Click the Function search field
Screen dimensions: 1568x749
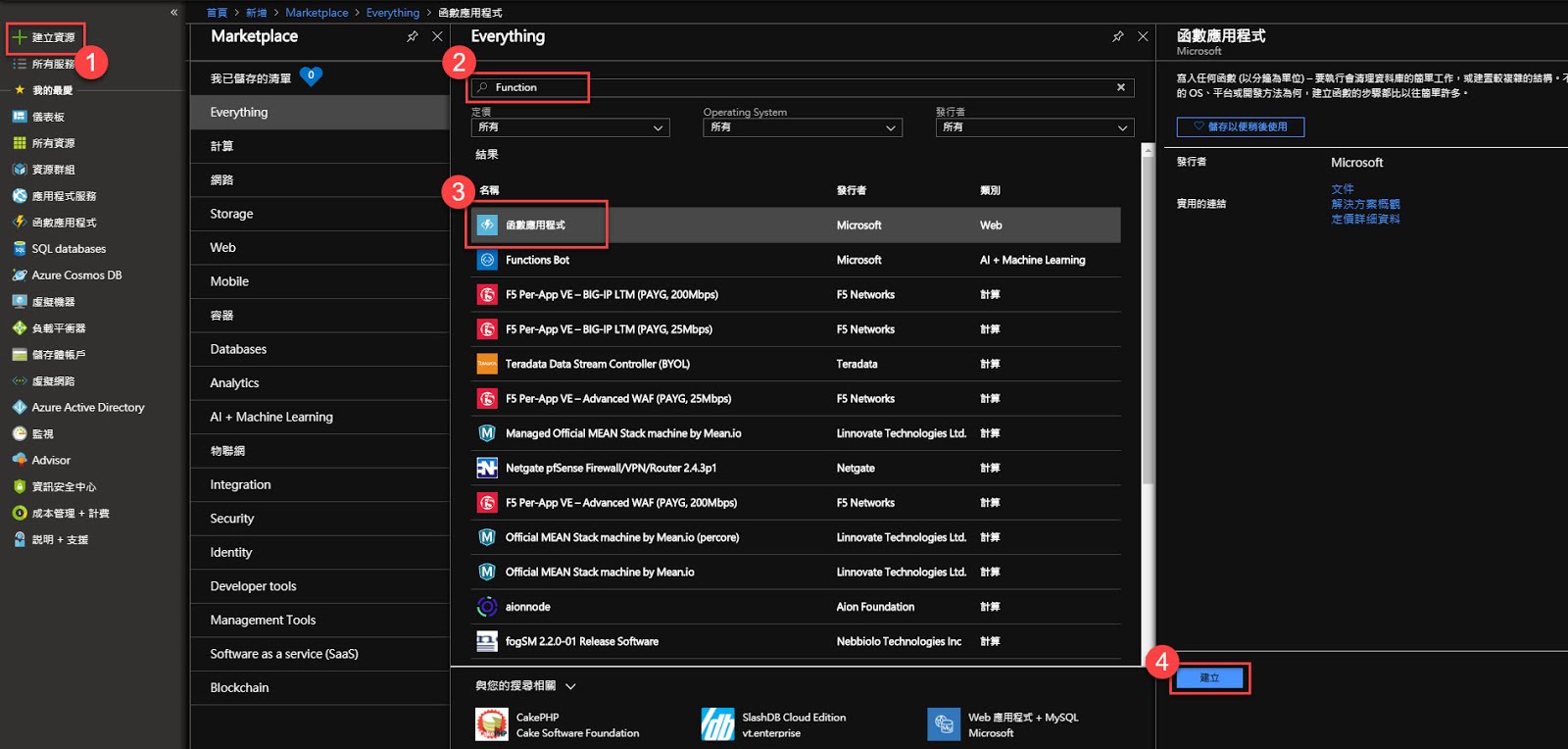[x=802, y=87]
